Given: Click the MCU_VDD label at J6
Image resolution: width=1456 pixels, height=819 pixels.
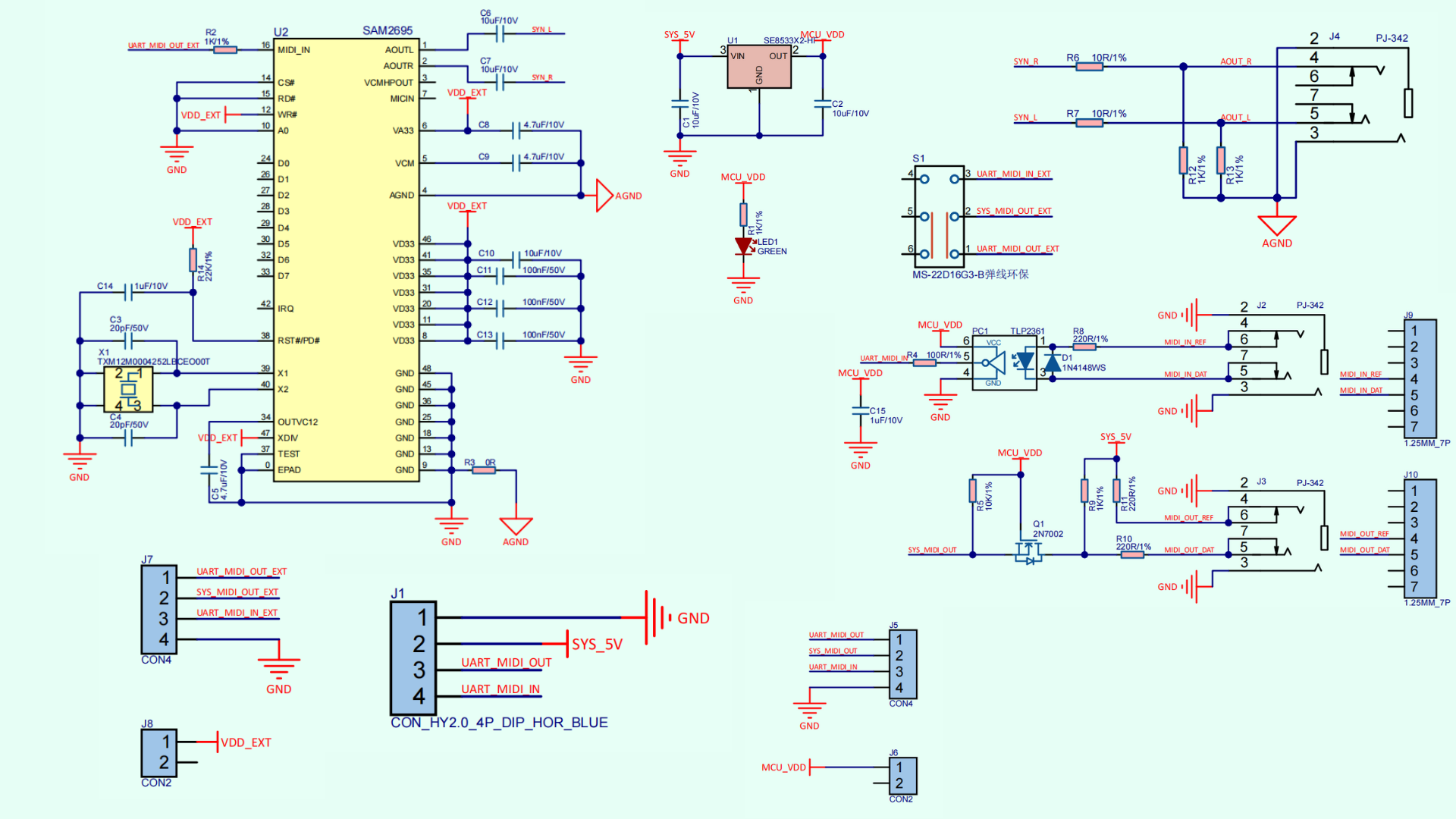Looking at the screenshot, I should tap(784, 767).
